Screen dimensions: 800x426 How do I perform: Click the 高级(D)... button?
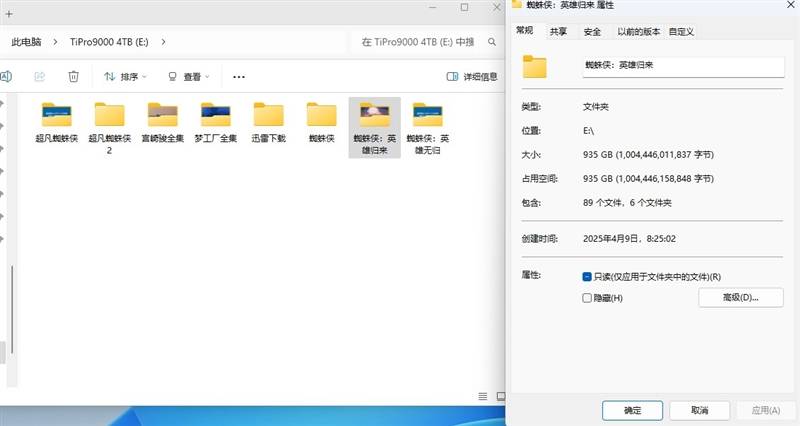click(x=740, y=298)
